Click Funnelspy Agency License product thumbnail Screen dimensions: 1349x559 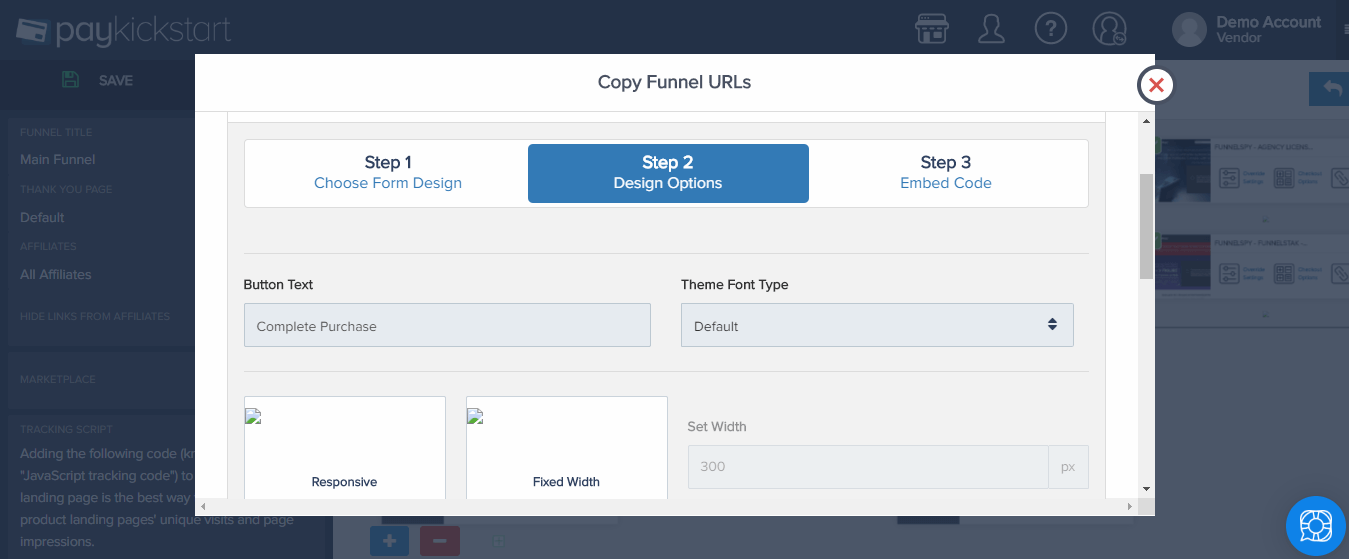pos(1182,168)
